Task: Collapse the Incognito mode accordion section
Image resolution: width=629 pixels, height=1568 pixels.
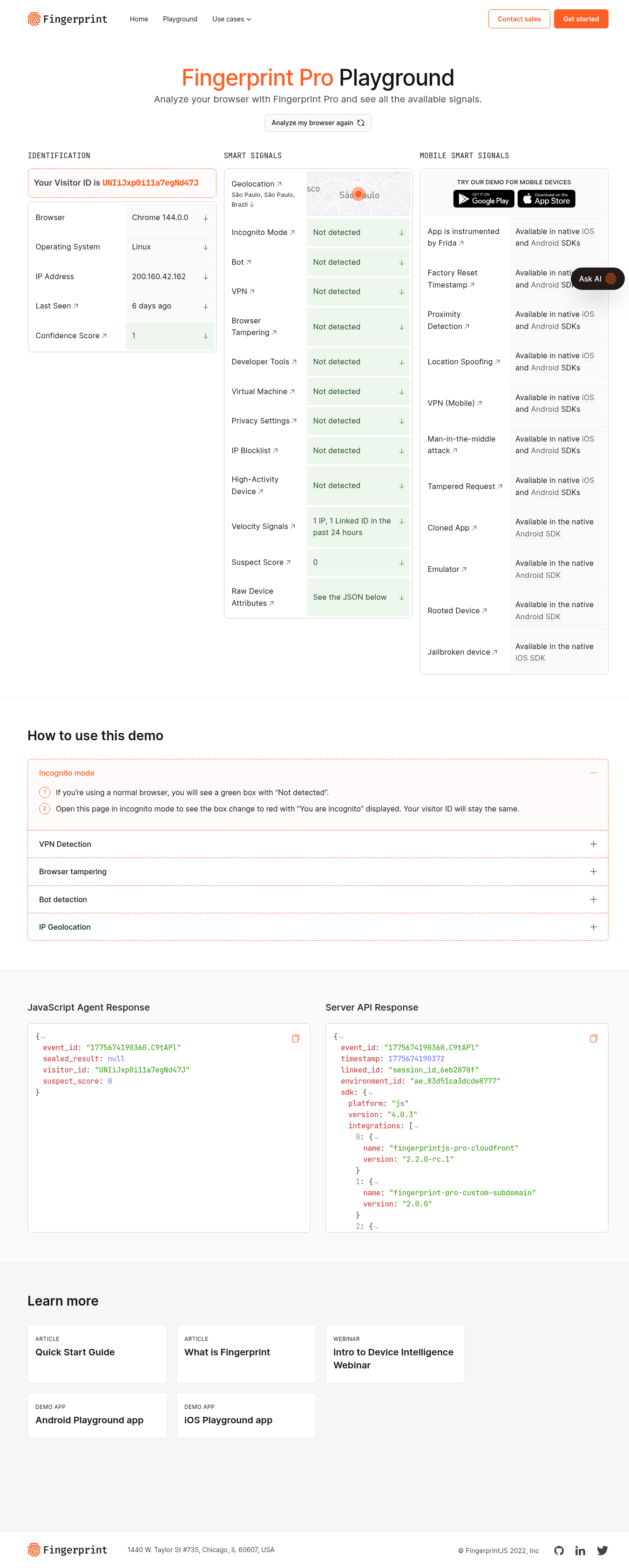Action: click(x=593, y=773)
